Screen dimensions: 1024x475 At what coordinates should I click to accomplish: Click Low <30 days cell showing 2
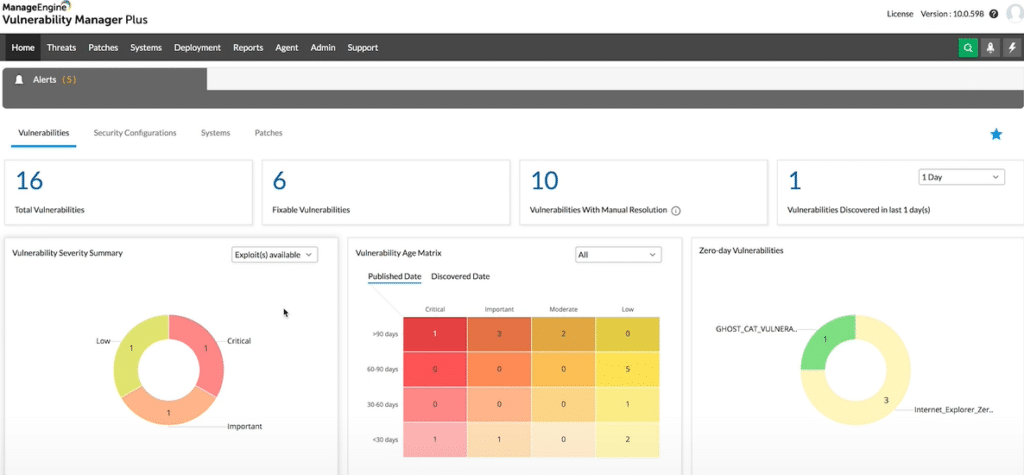click(627, 439)
